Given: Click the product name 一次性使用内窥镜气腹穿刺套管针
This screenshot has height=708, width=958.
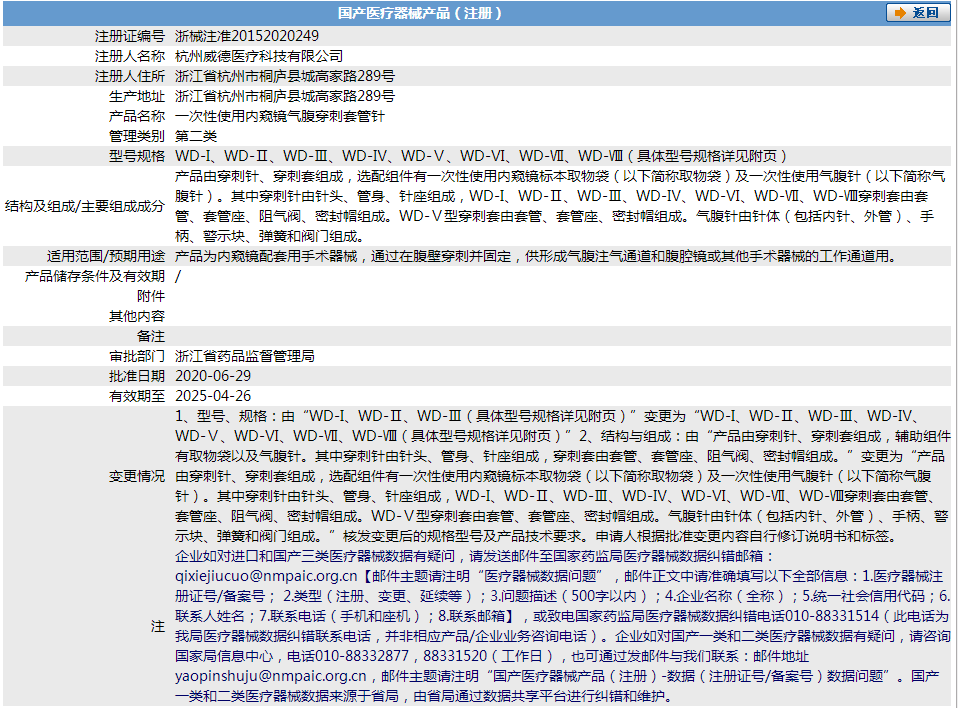Looking at the screenshot, I should [x=280, y=116].
